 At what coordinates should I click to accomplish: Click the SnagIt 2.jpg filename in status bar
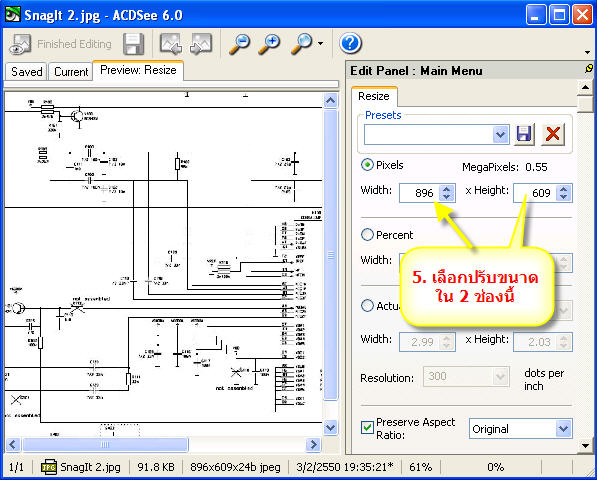[90, 467]
